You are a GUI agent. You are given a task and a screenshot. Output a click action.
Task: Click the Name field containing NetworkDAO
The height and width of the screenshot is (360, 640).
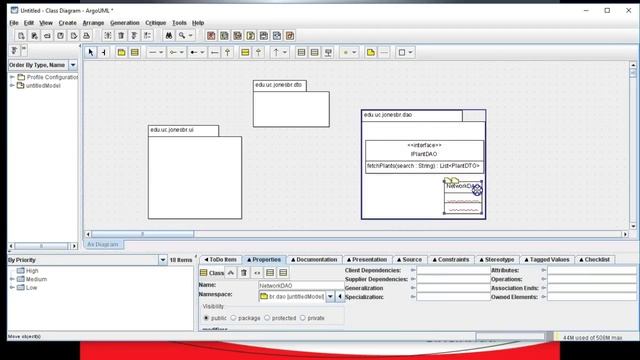pyautogui.click(x=301, y=286)
